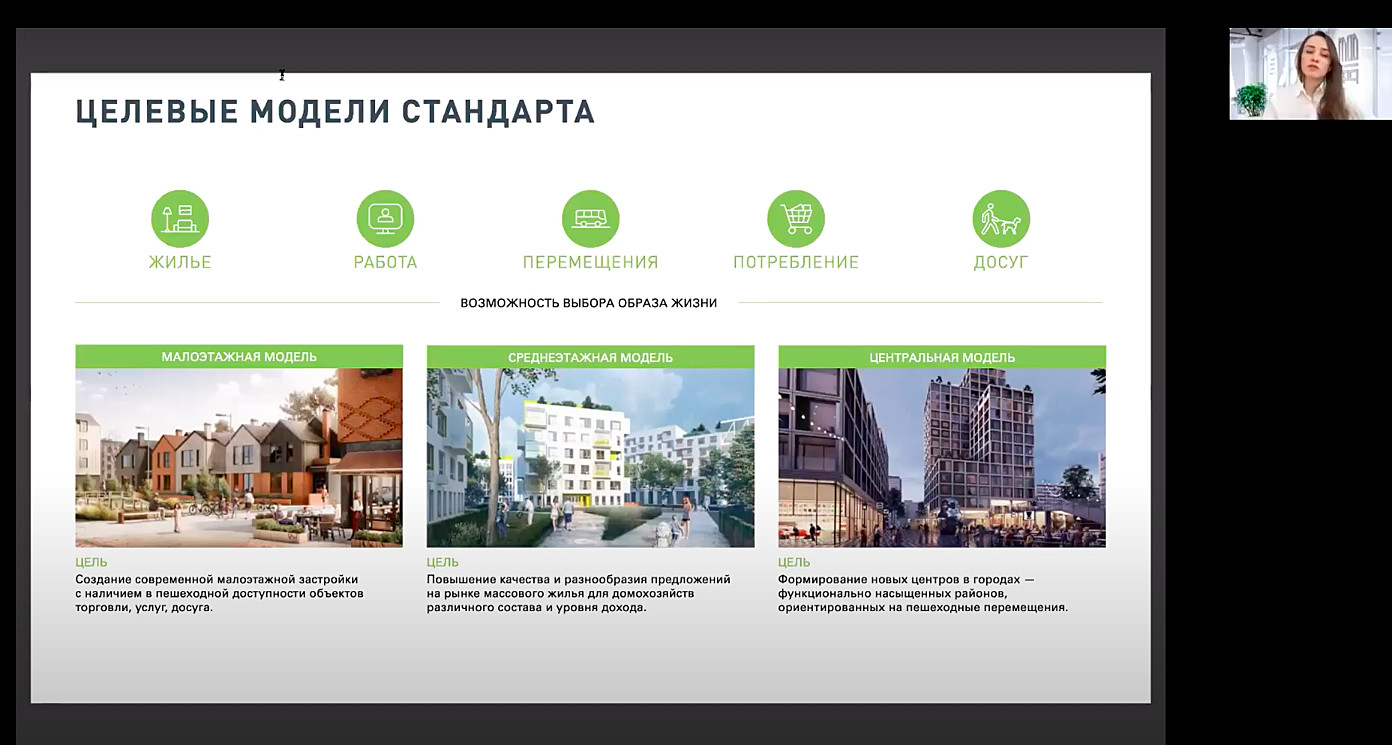Click ЦЕЛЬ label under the low-rise image
Viewport: 1392px width, 745px height.
click(91, 563)
